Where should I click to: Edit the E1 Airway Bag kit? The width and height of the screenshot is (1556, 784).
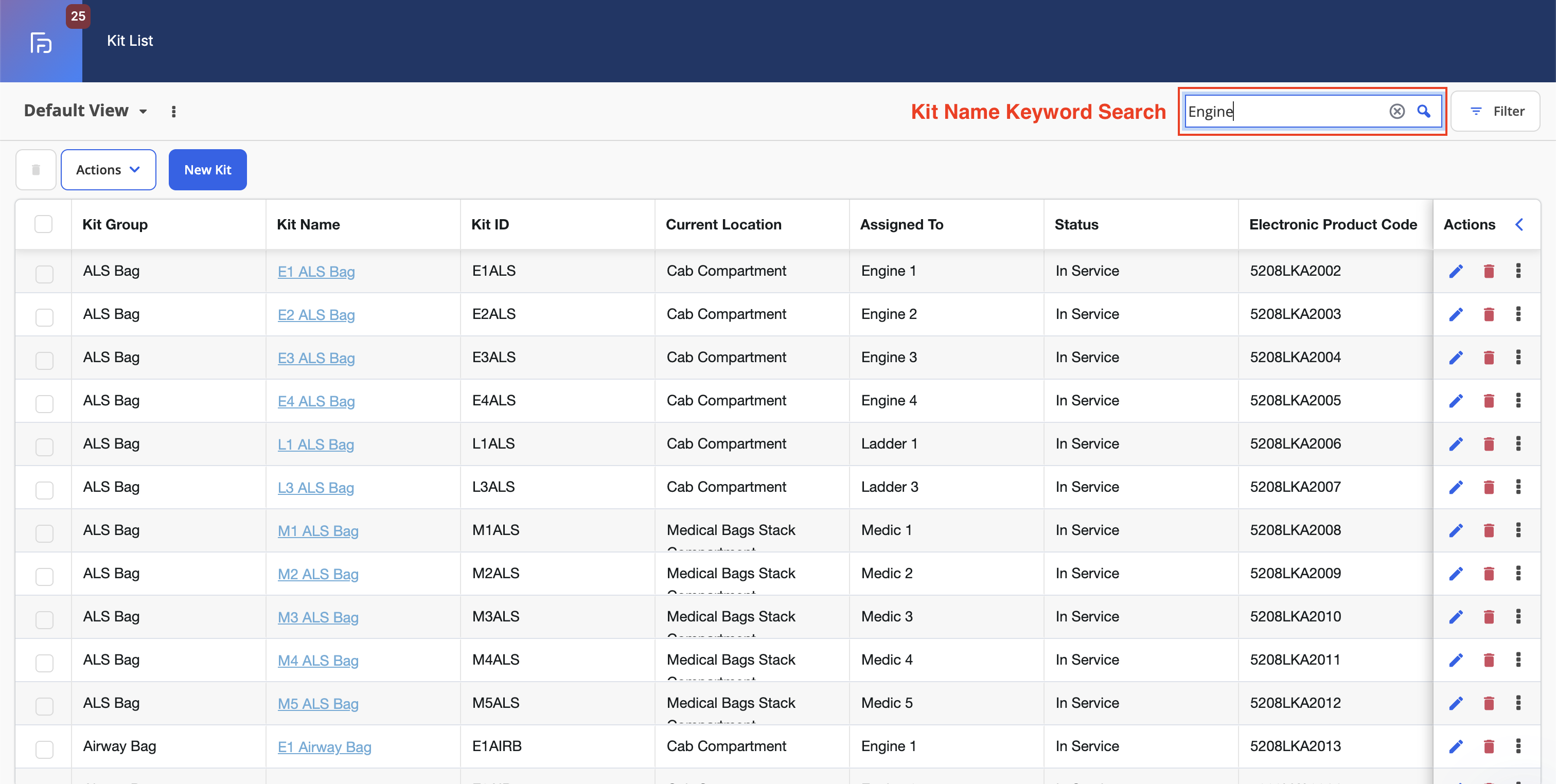pyautogui.click(x=1456, y=746)
